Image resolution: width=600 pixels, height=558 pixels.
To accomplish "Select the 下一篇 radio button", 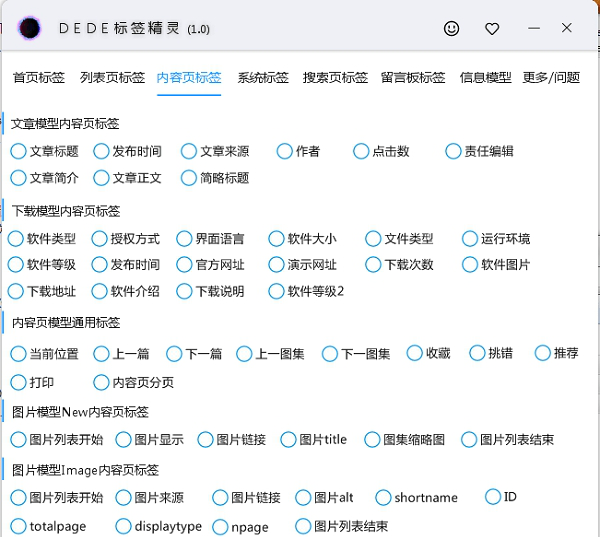I will pos(174,354).
